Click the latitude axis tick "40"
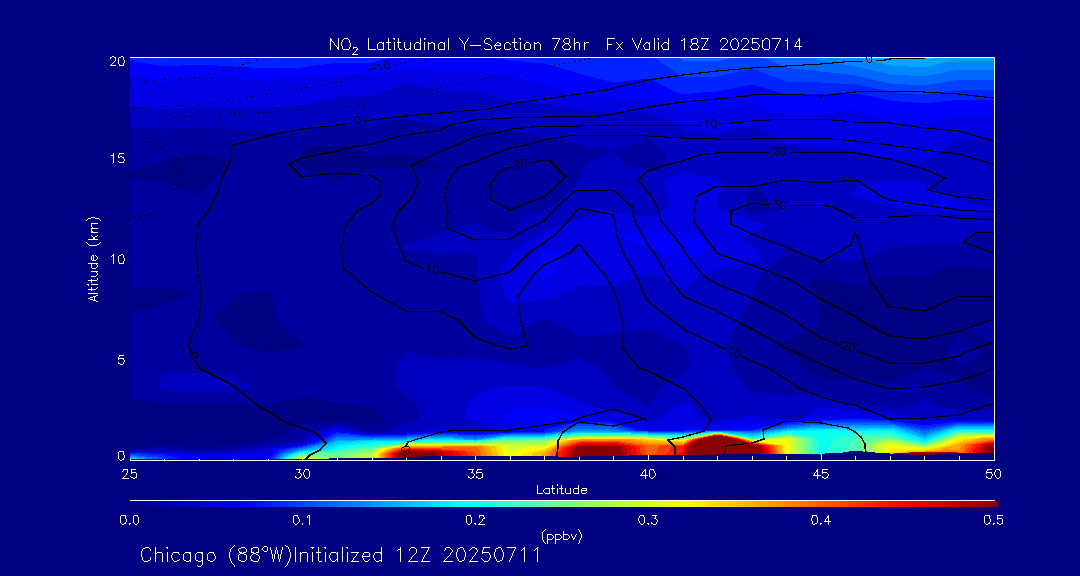Screen dimensions: 1080x576 (x=648, y=474)
